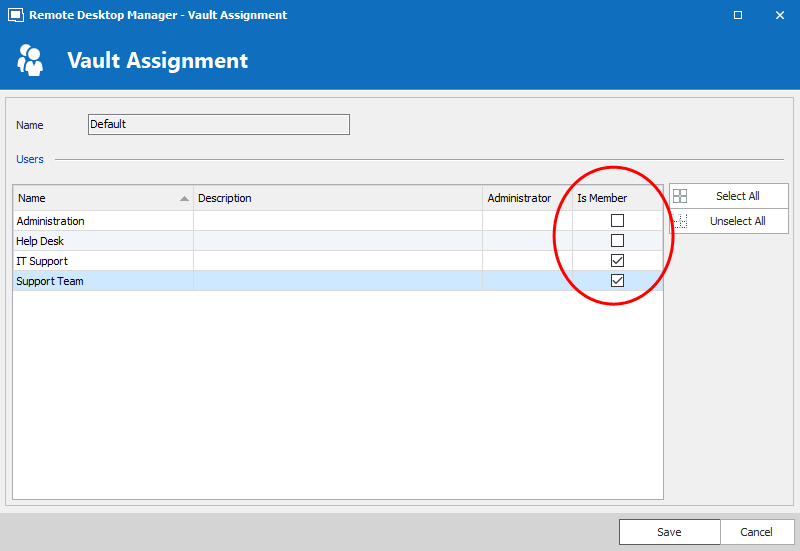Enable Is Member for Administration

point(617,221)
